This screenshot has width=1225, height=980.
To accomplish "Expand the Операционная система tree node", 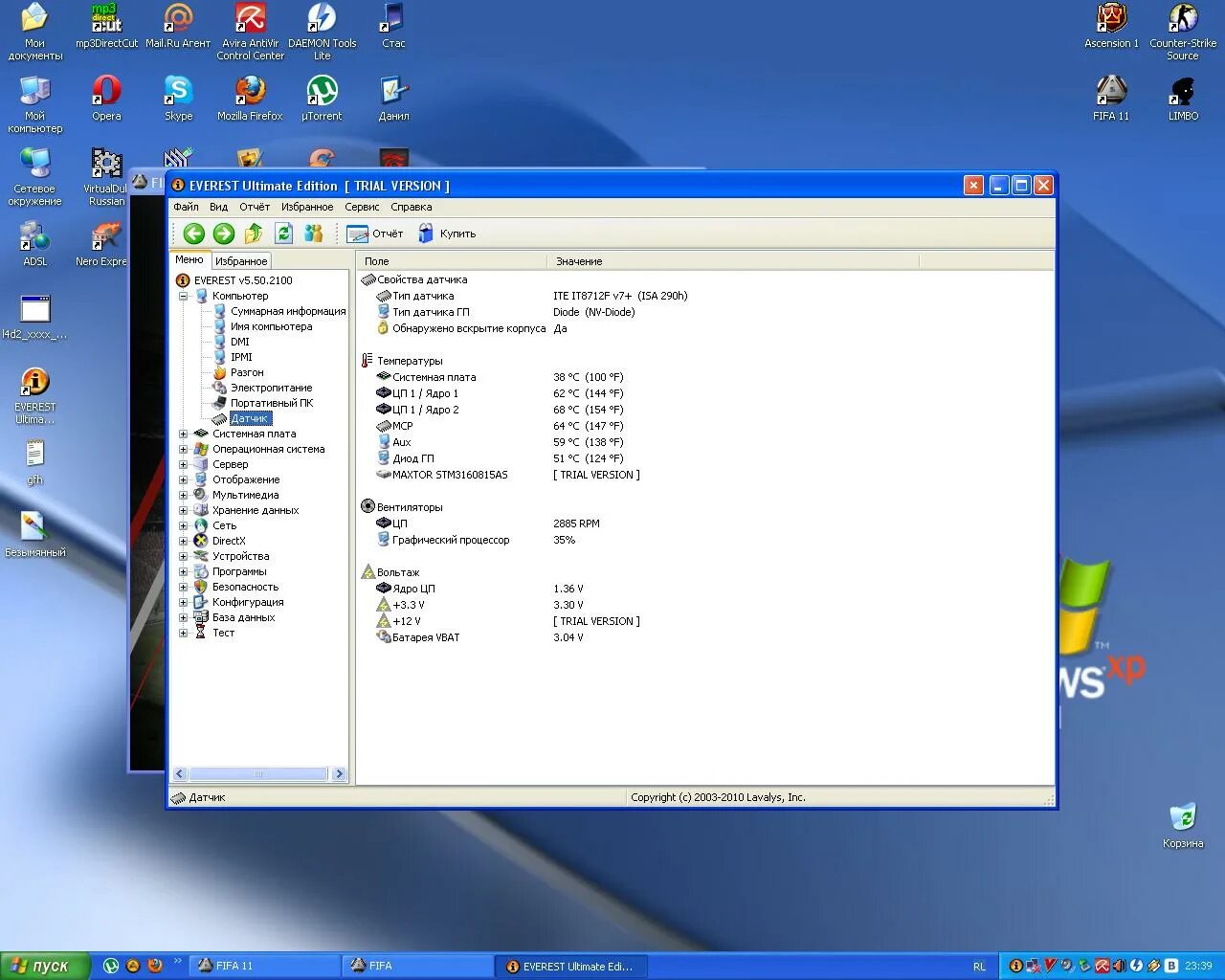I will pos(184,449).
